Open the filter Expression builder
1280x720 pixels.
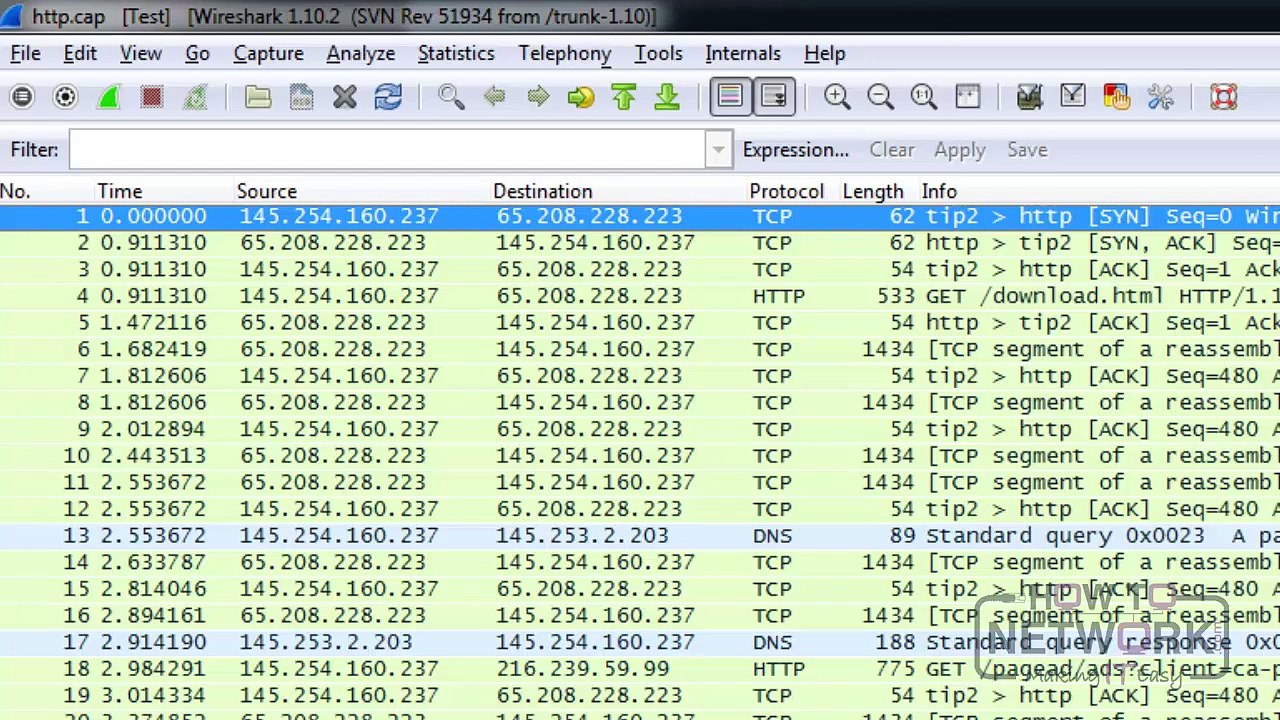[796, 150]
